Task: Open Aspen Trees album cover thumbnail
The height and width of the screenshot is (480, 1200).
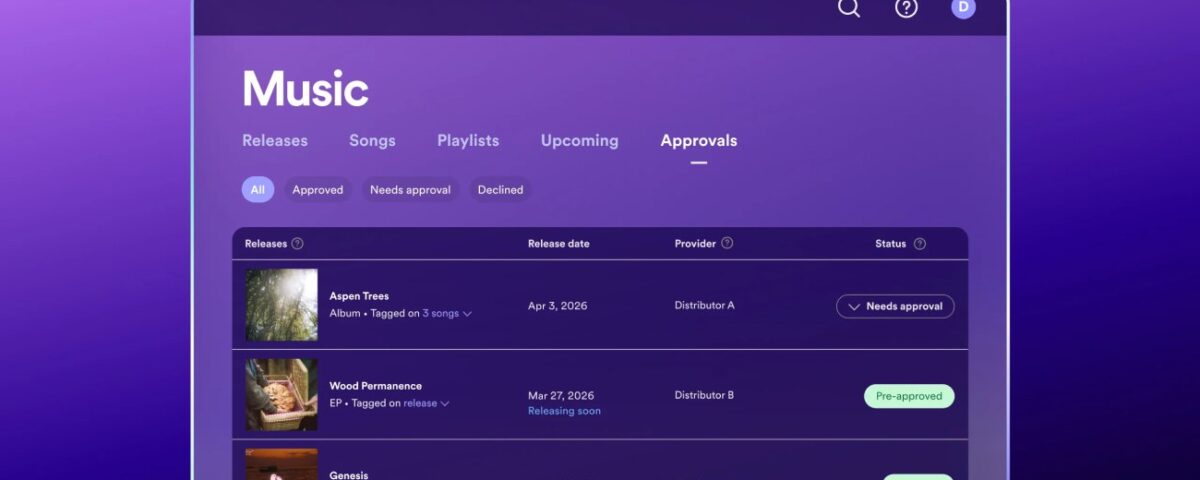Action: coord(281,305)
